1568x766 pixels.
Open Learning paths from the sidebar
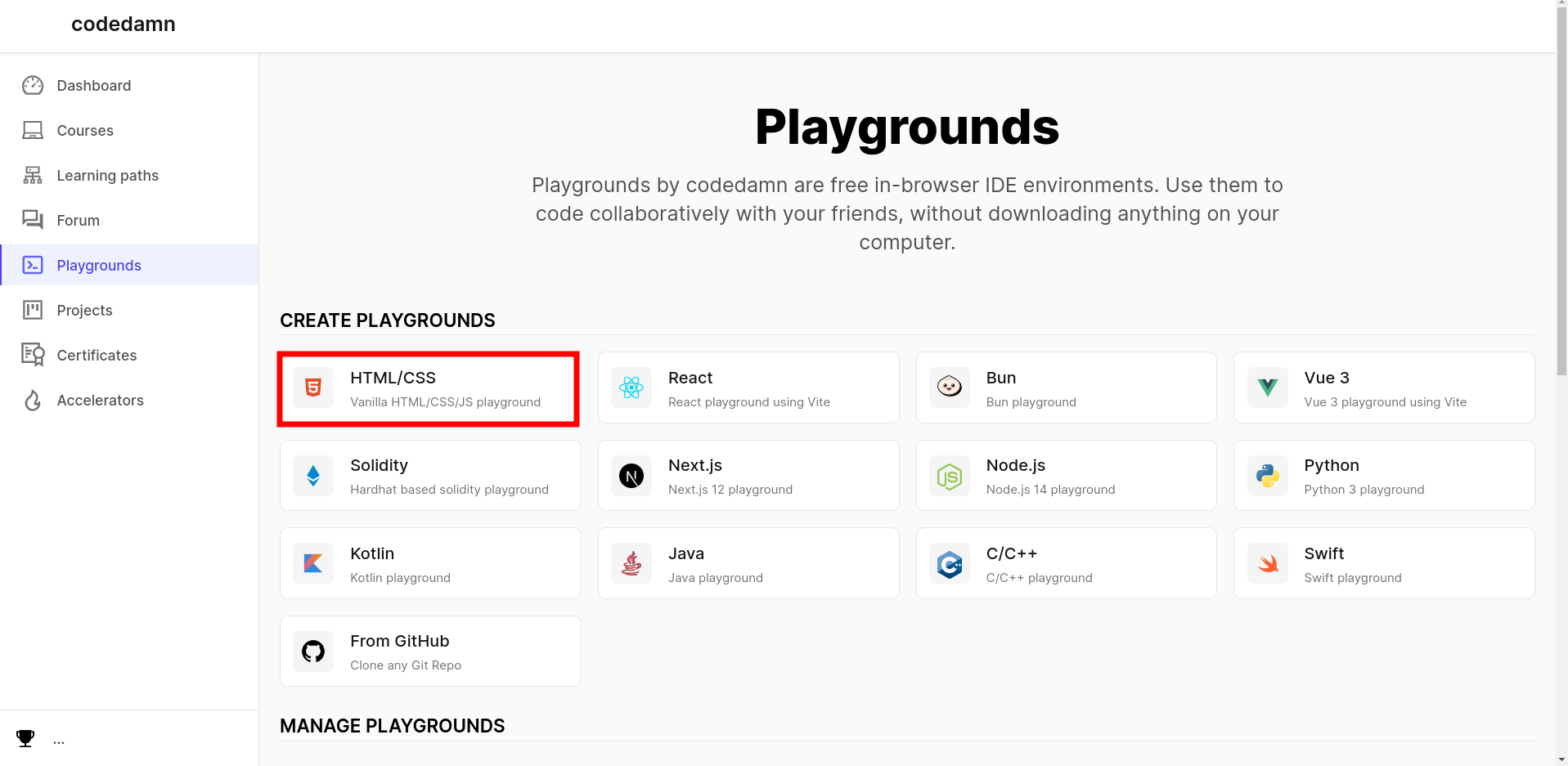point(107,176)
